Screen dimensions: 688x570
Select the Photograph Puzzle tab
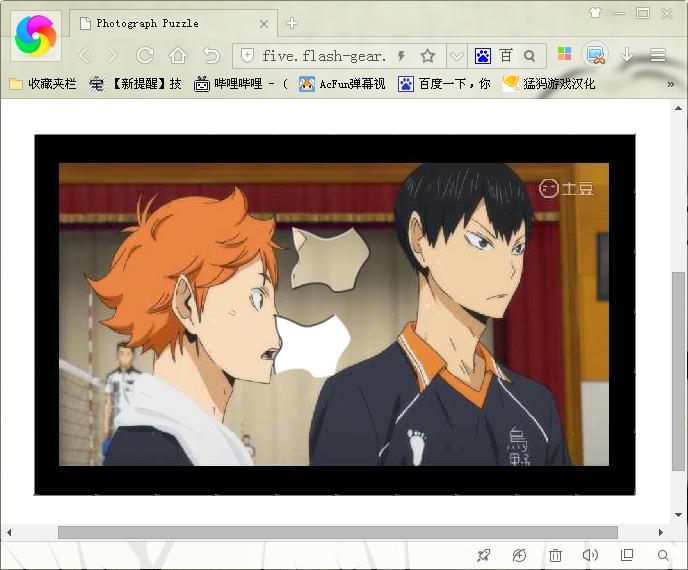[x=170, y=23]
